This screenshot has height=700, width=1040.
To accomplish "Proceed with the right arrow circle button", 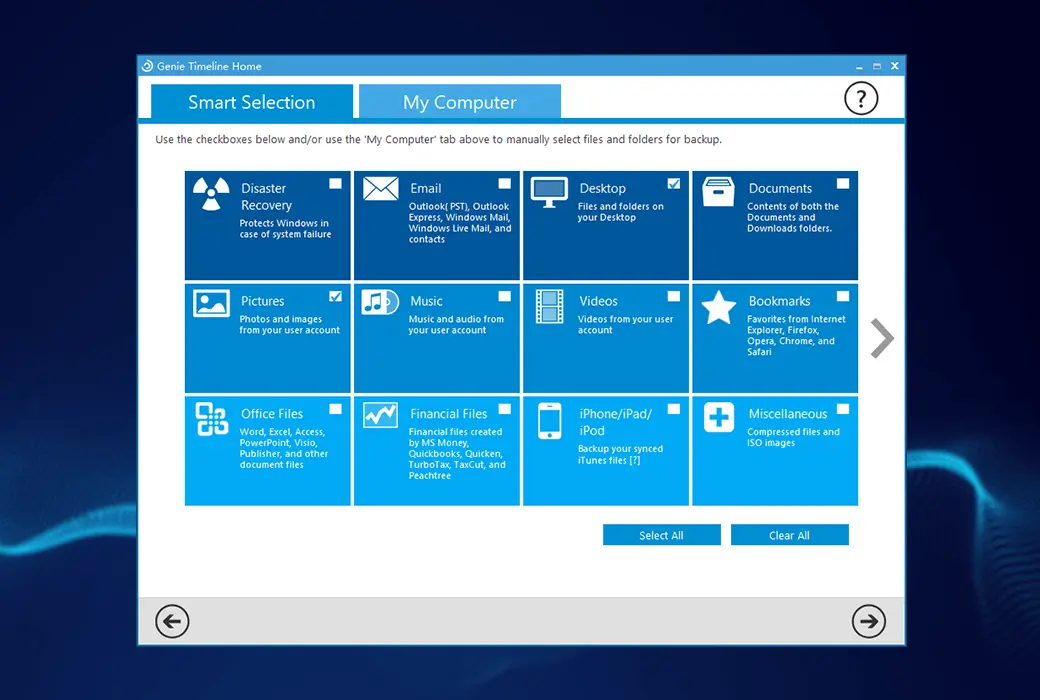I will 868,621.
